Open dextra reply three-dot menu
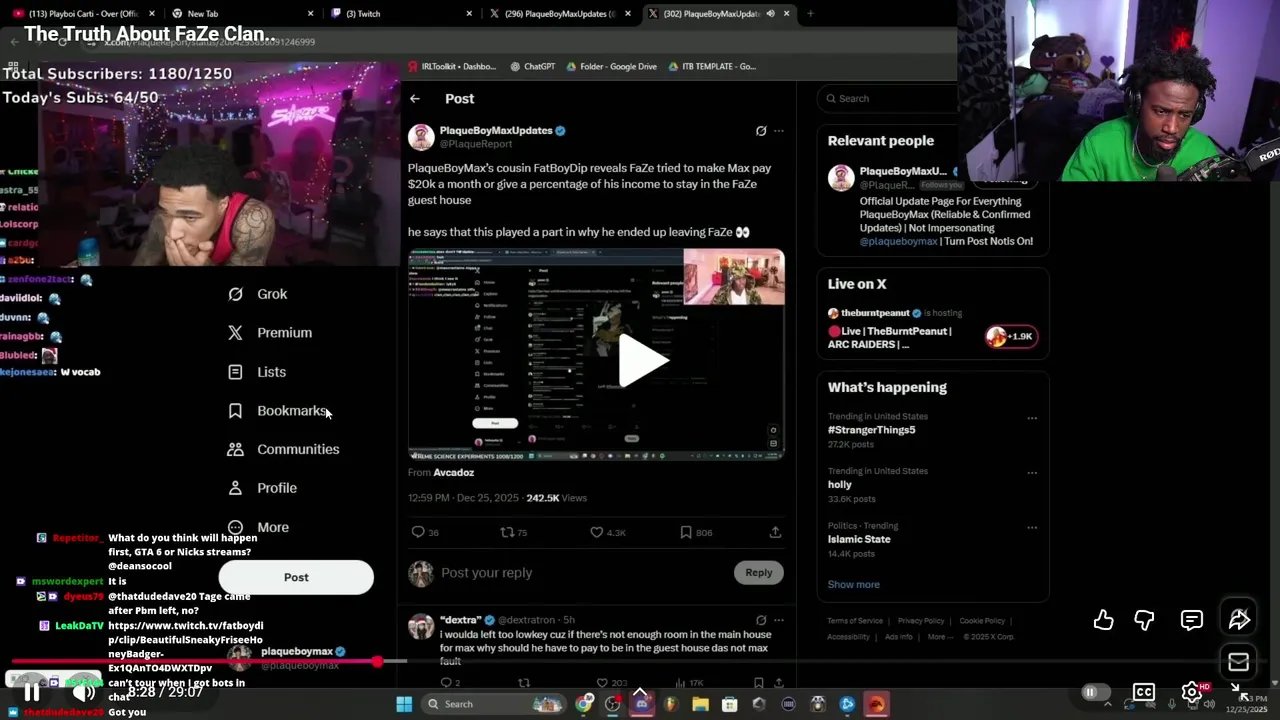This screenshot has width=1280, height=720. pos(779,620)
